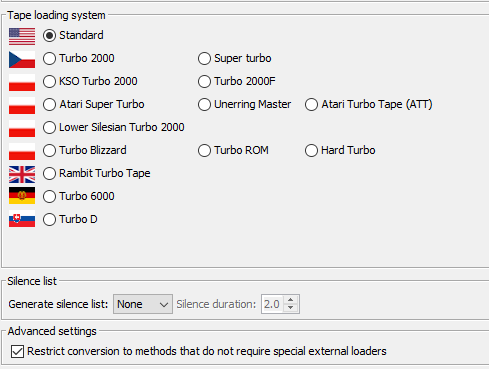
Task: Click the Polish flag beside Turbo Blizzard
Action: click(22, 151)
